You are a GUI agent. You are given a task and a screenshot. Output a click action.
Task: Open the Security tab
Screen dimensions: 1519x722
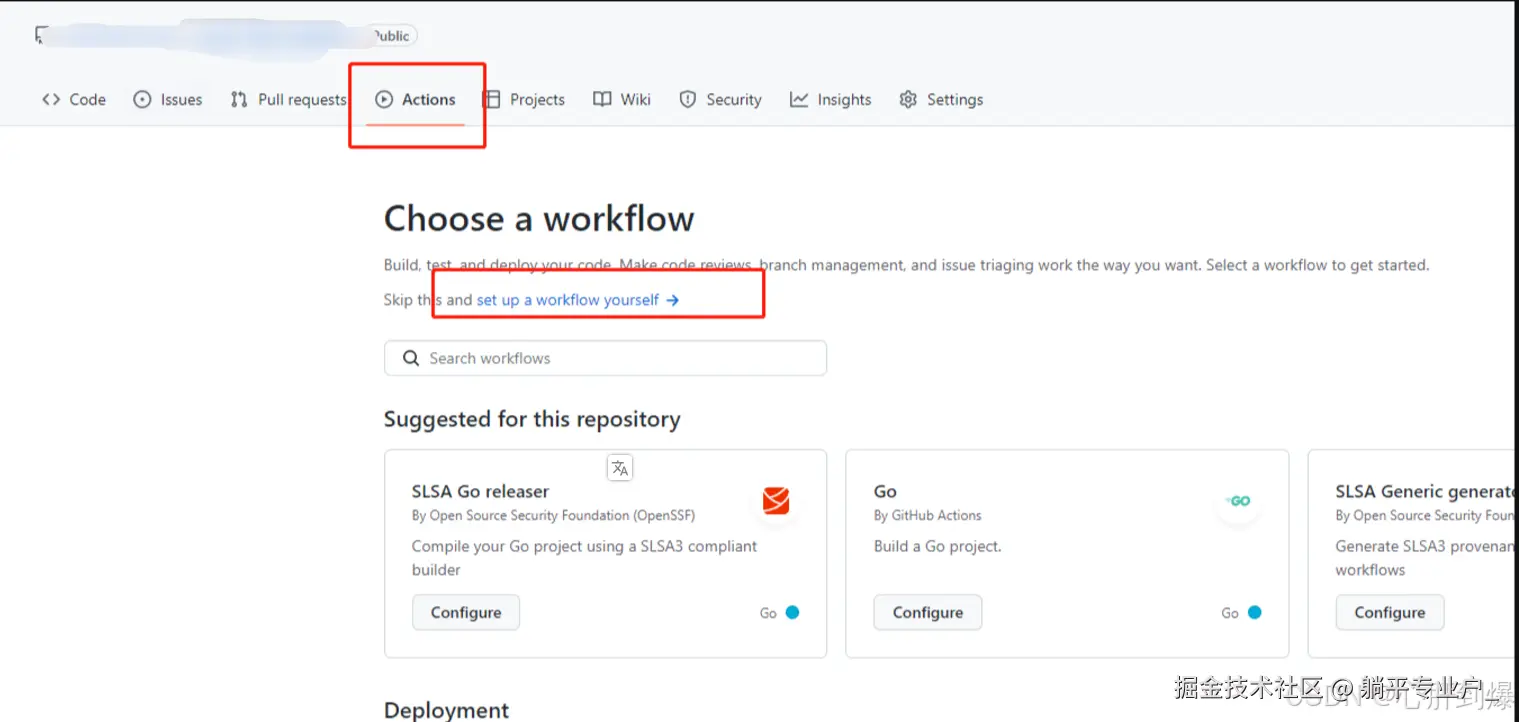720,99
